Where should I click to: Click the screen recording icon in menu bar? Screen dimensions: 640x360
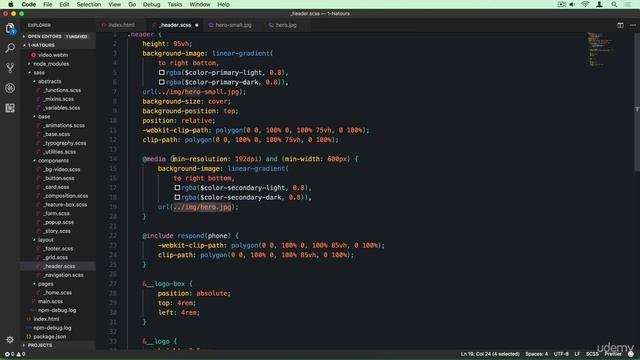pyautogui.click(x=562, y=4)
